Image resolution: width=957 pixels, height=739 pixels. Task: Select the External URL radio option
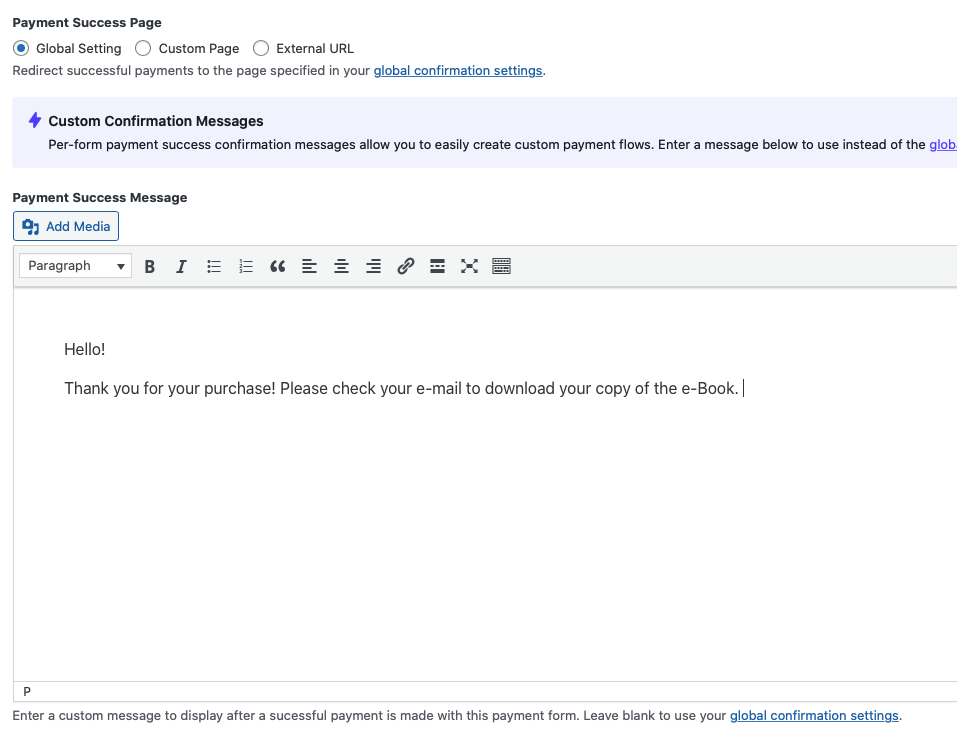click(x=261, y=48)
